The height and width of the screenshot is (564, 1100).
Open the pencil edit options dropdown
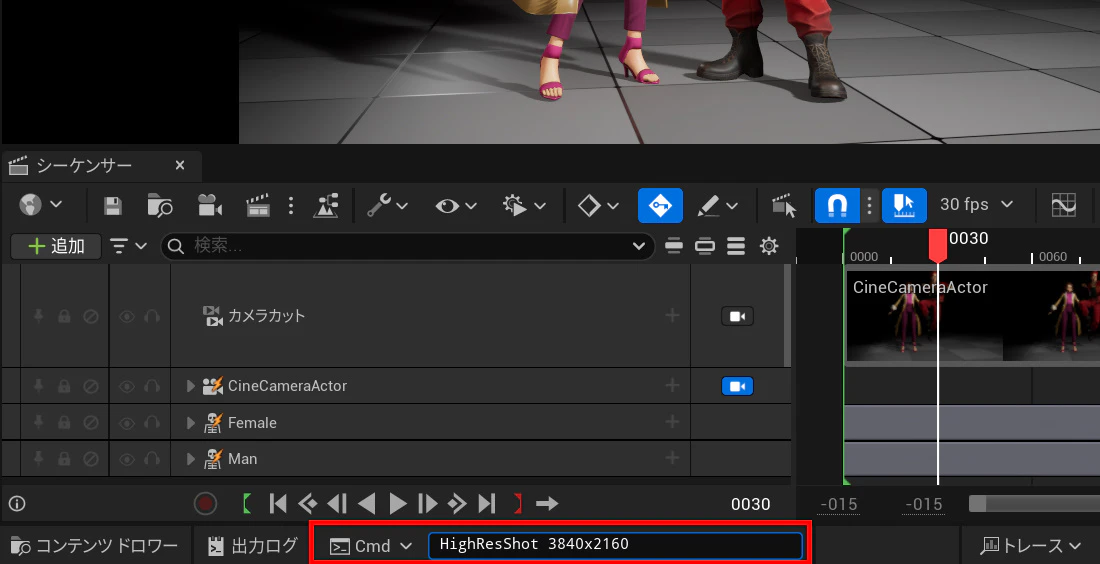[x=717, y=206]
